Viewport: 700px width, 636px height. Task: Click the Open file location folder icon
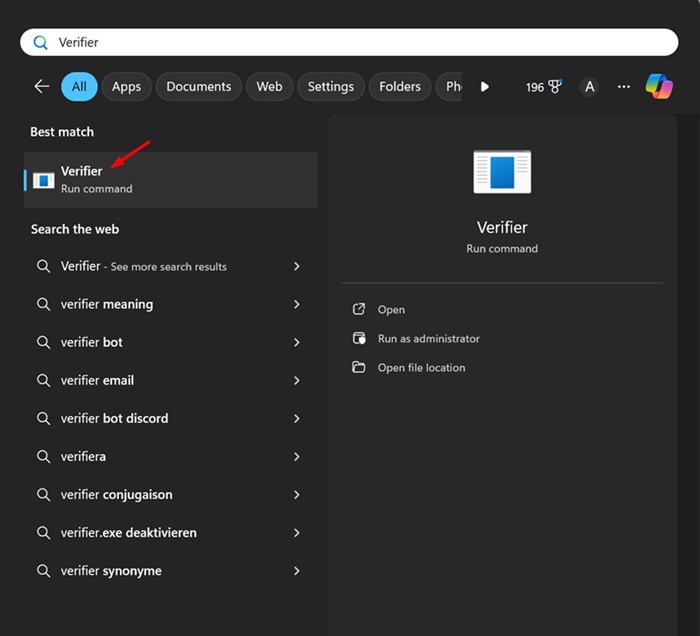pyautogui.click(x=359, y=368)
